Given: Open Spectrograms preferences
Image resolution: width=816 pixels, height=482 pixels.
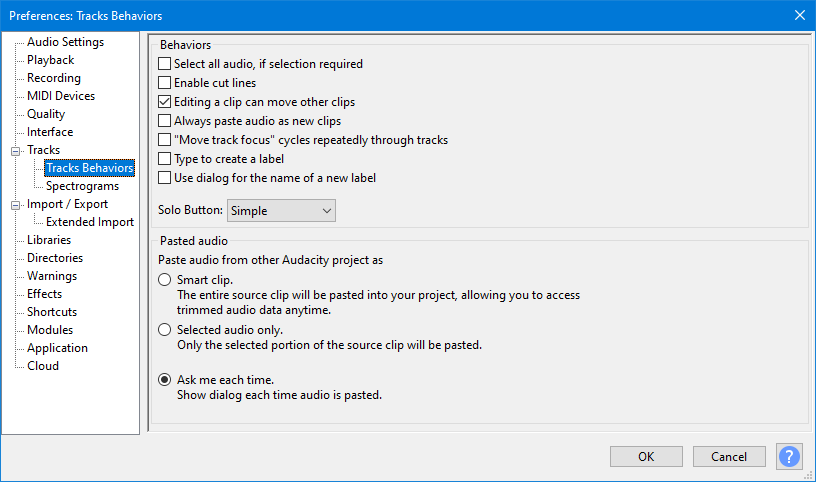Looking at the screenshot, I should point(82,186).
